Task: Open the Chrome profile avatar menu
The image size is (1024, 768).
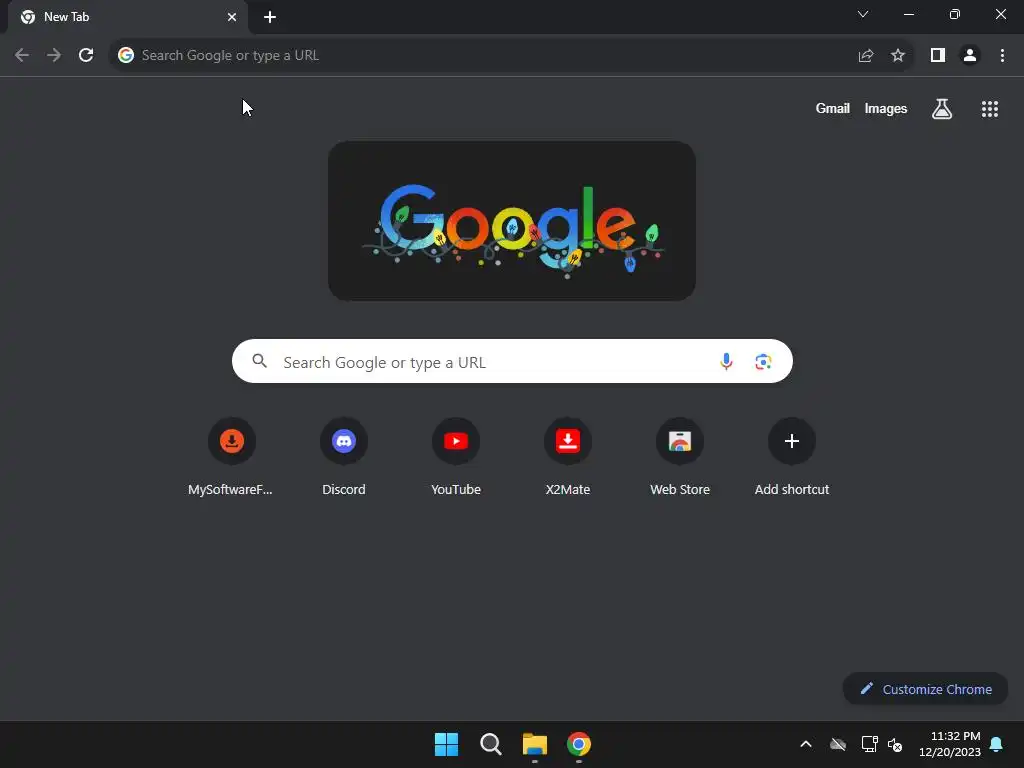Action: click(970, 56)
